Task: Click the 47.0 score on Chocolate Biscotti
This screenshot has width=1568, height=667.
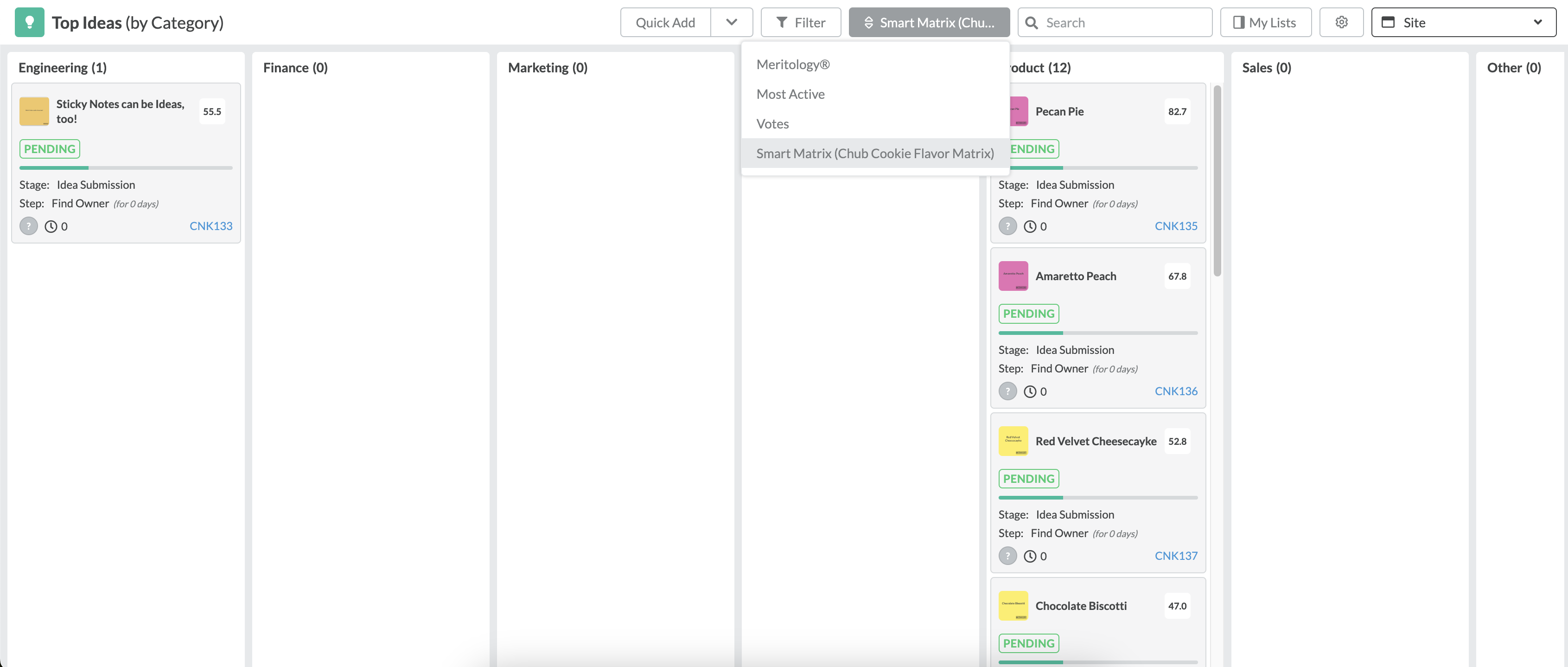Action: [1177, 605]
